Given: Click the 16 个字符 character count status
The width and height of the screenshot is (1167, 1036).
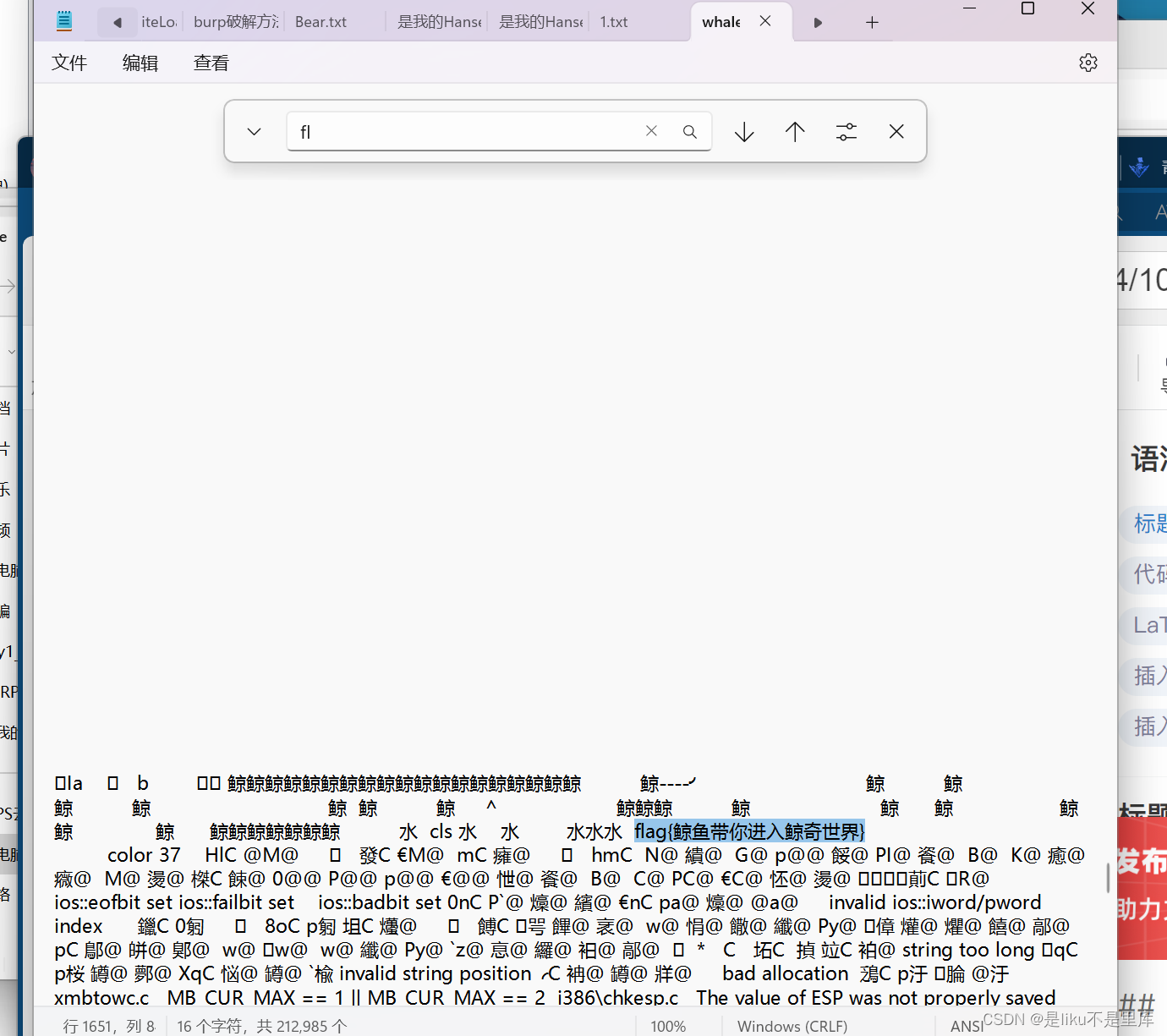Looking at the screenshot, I should (262, 1026).
